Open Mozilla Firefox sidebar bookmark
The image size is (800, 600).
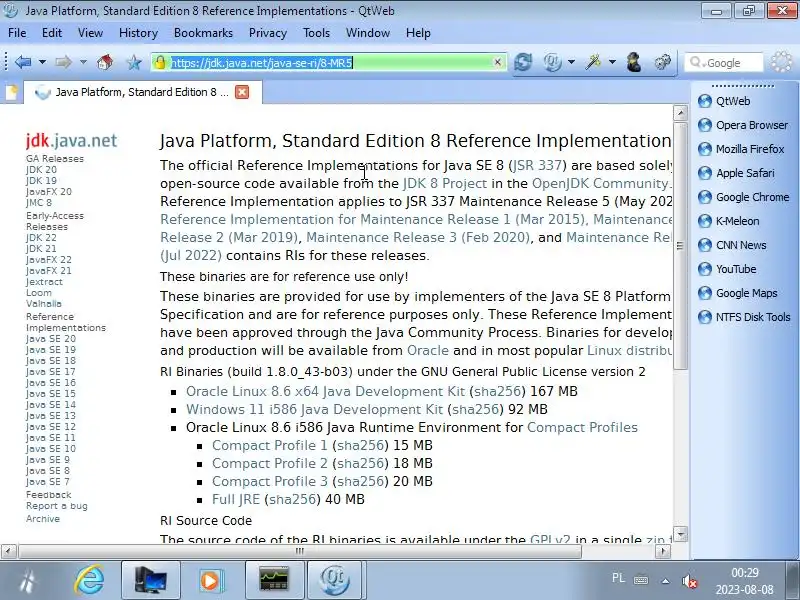click(741, 149)
